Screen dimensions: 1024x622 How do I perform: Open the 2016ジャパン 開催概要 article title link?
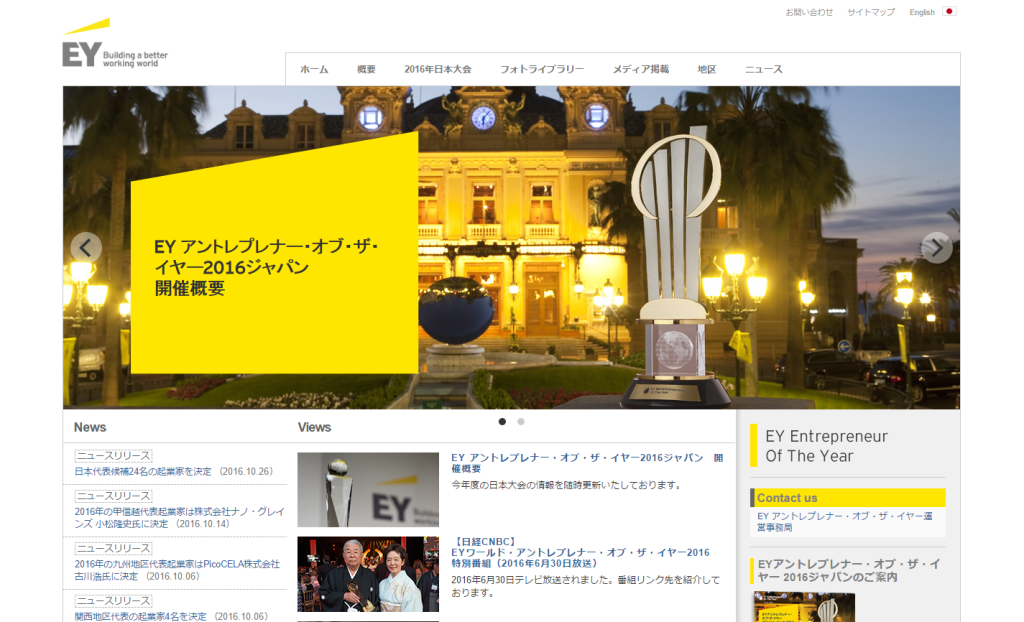click(587, 463)
